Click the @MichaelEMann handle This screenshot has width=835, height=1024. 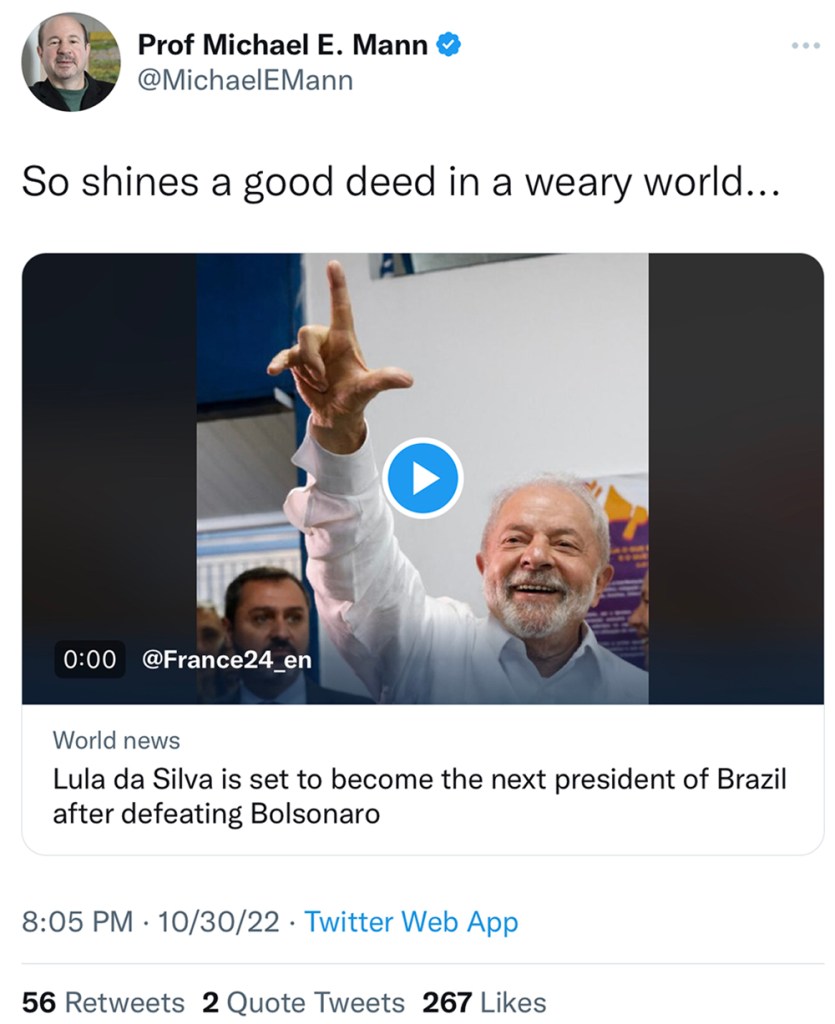pos(243,80)
